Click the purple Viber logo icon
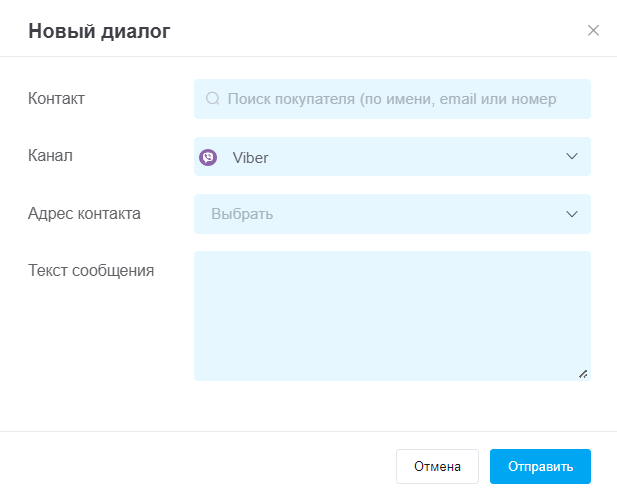This screenshot has height=495, width=617. (208, 157)
